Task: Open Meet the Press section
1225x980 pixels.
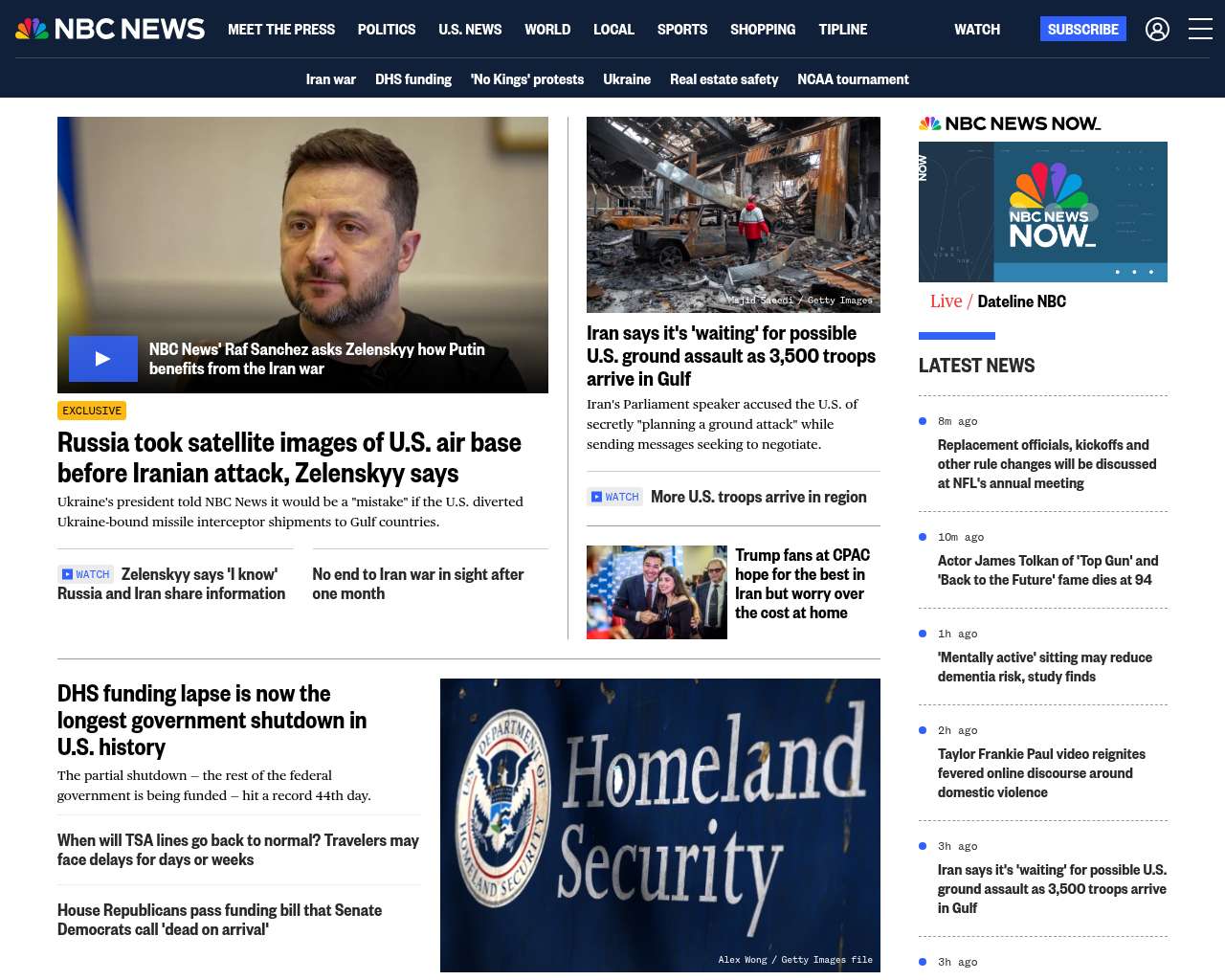Action: pos(281,30)
